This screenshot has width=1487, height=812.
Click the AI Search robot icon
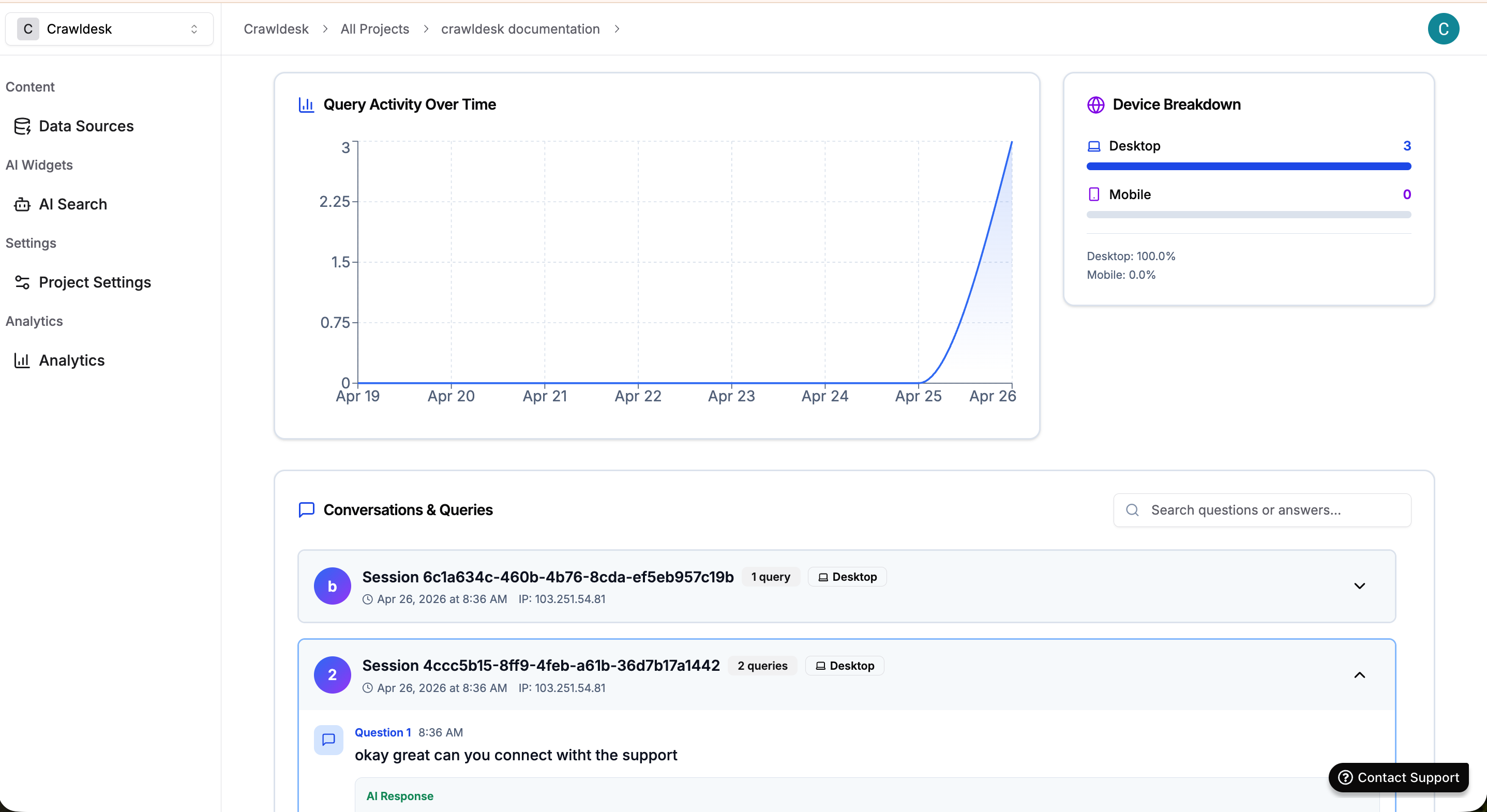22,204
